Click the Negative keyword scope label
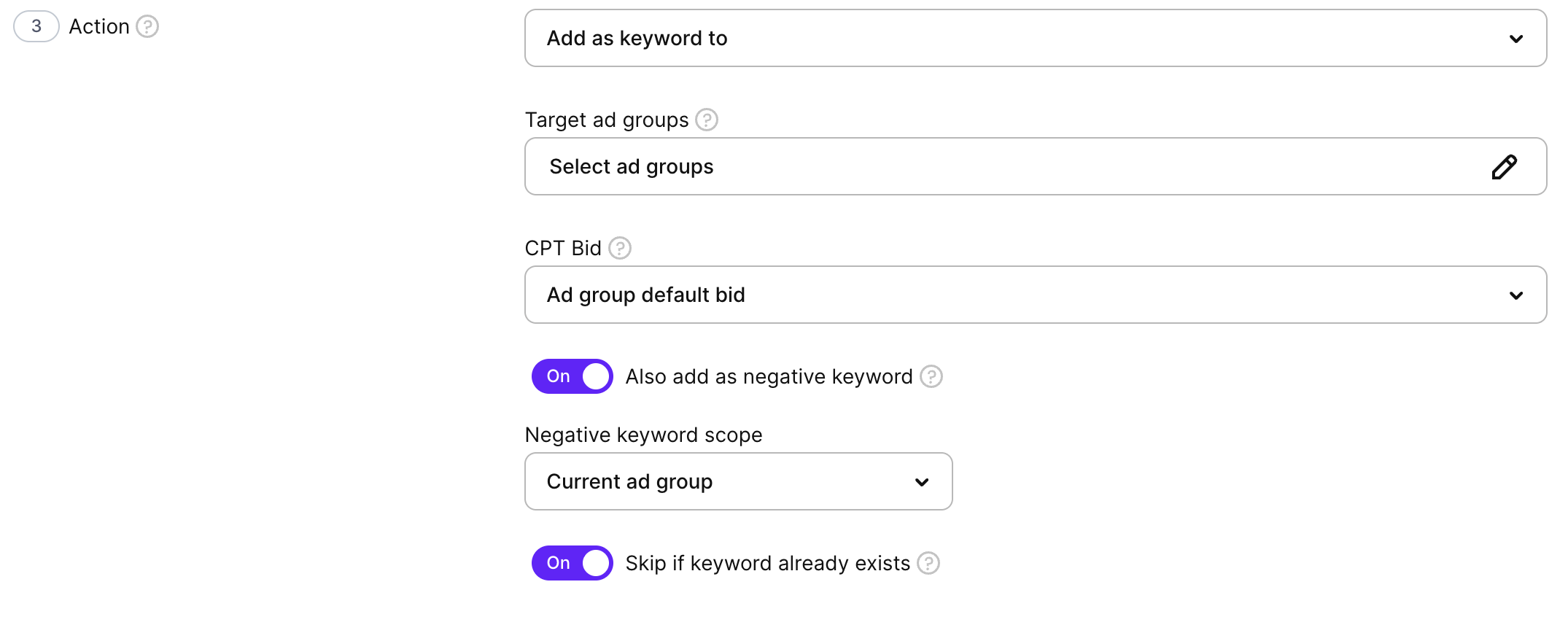 click(643, 435)
